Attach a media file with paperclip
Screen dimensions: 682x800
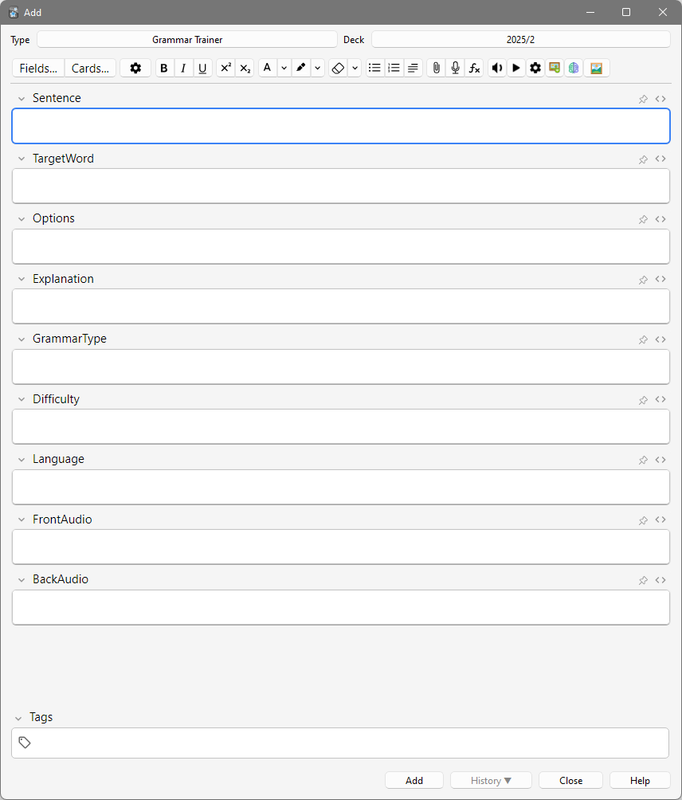click(x=436, y=68)
